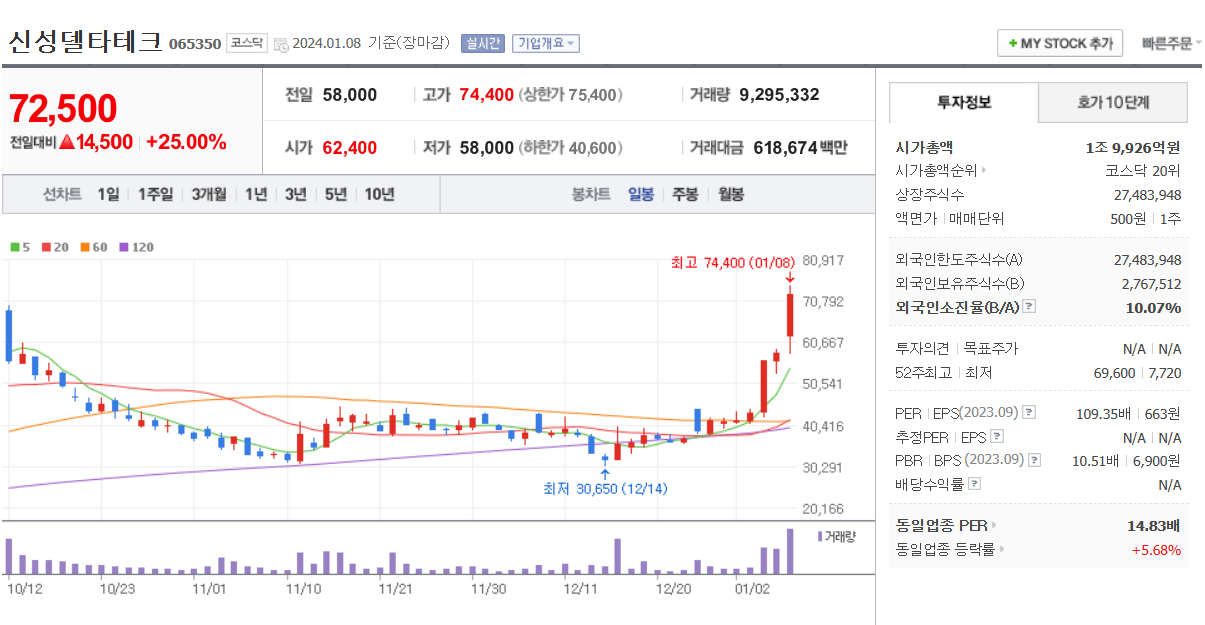This screenshot has height=625, width=1205.
Task: Click the 실시간 real-time badge
Action: [483, 43]
